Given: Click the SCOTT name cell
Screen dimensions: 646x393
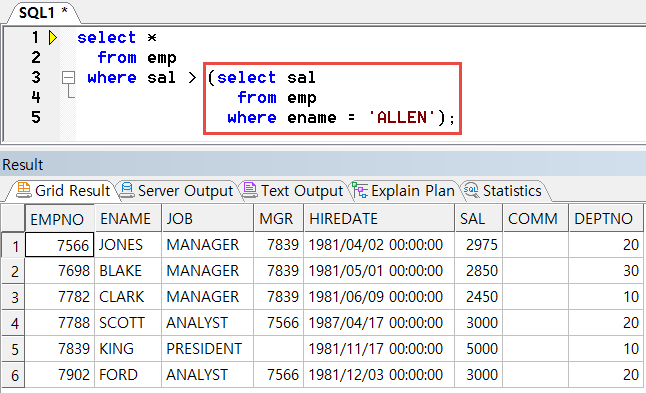Looking at the screenshot, I should [128, 323].
